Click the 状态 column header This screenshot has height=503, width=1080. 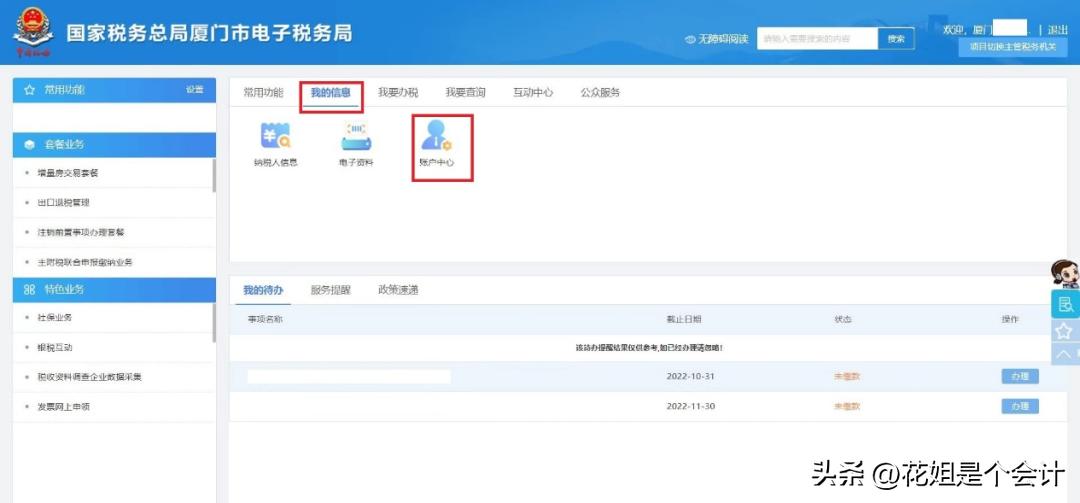(x=843, y=320)
